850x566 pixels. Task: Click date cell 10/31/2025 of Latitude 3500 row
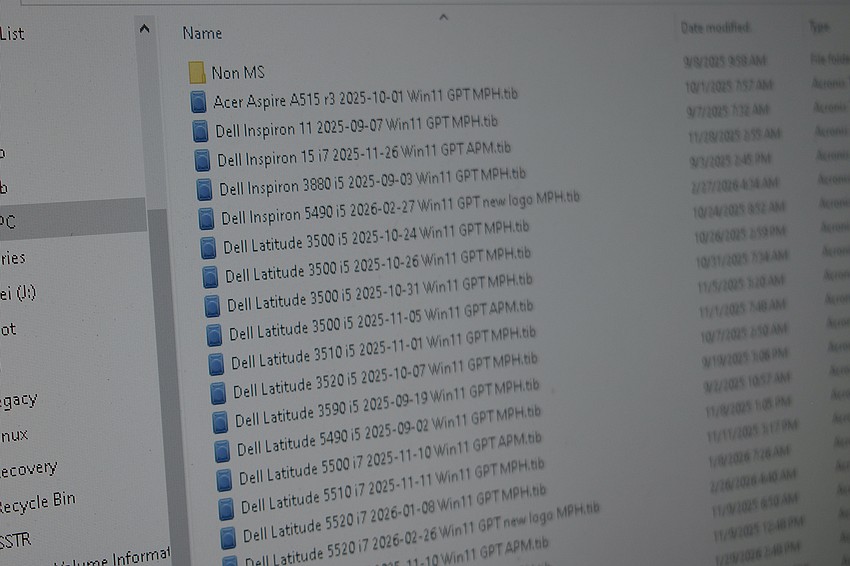point(742,258)
